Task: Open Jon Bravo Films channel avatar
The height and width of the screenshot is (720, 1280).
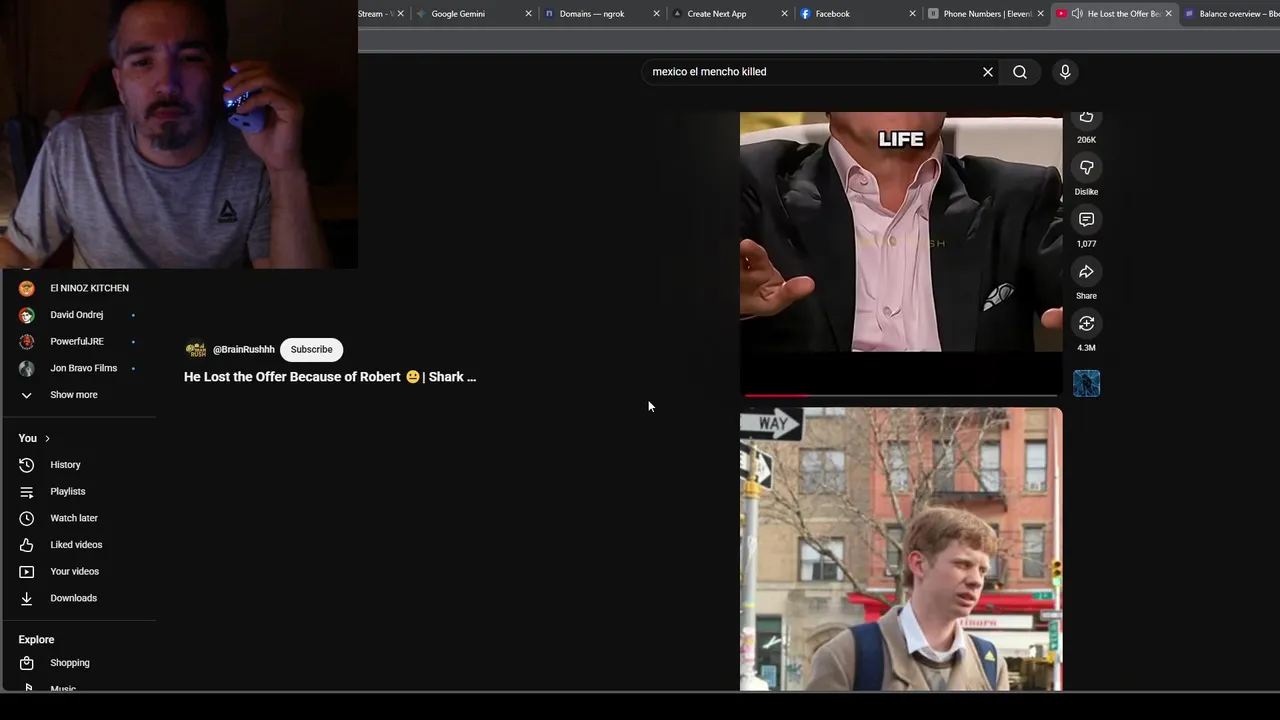Action: point(27,368)
